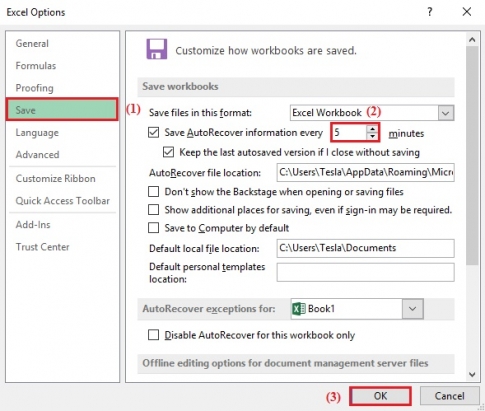This screenshot has height=411, width=485.
Task: Toggle Save AutoRecover information checkbox
Action: point(153,133)
